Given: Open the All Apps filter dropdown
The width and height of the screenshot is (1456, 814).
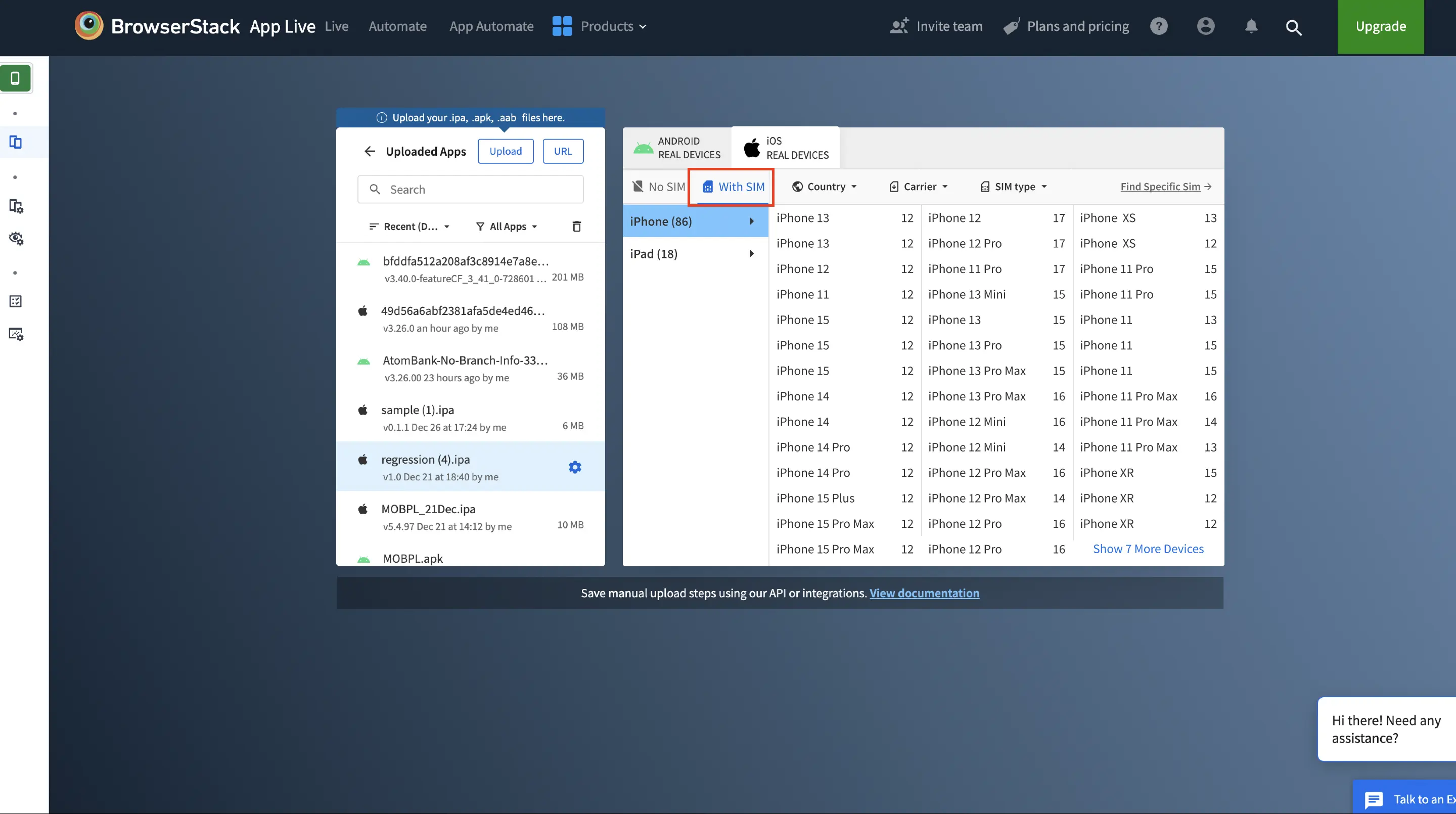Looking at the screenshot, I should pyautogui.click(x=507, y=226).
